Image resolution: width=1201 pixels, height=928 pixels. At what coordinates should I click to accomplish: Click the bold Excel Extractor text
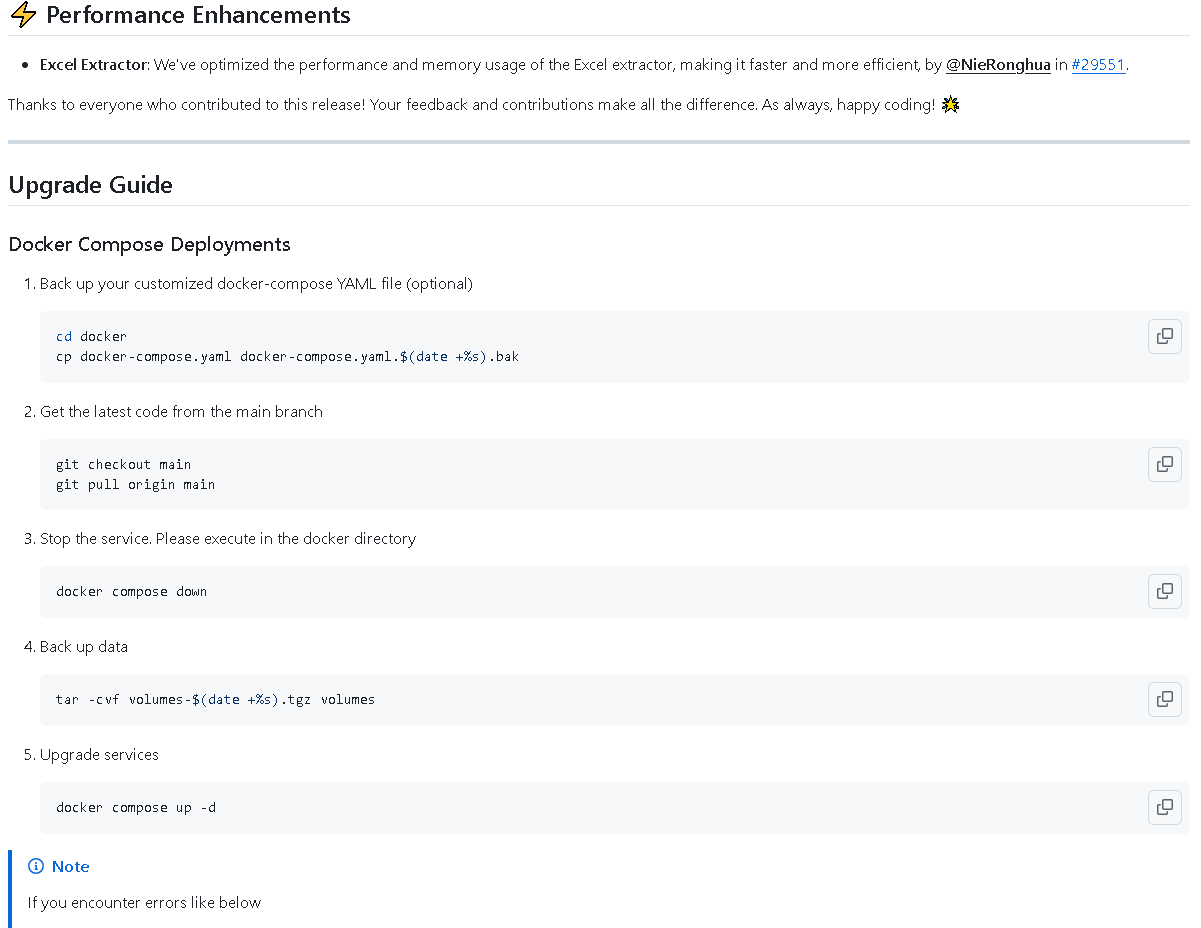pyautogui.click(x=93, y=65)
